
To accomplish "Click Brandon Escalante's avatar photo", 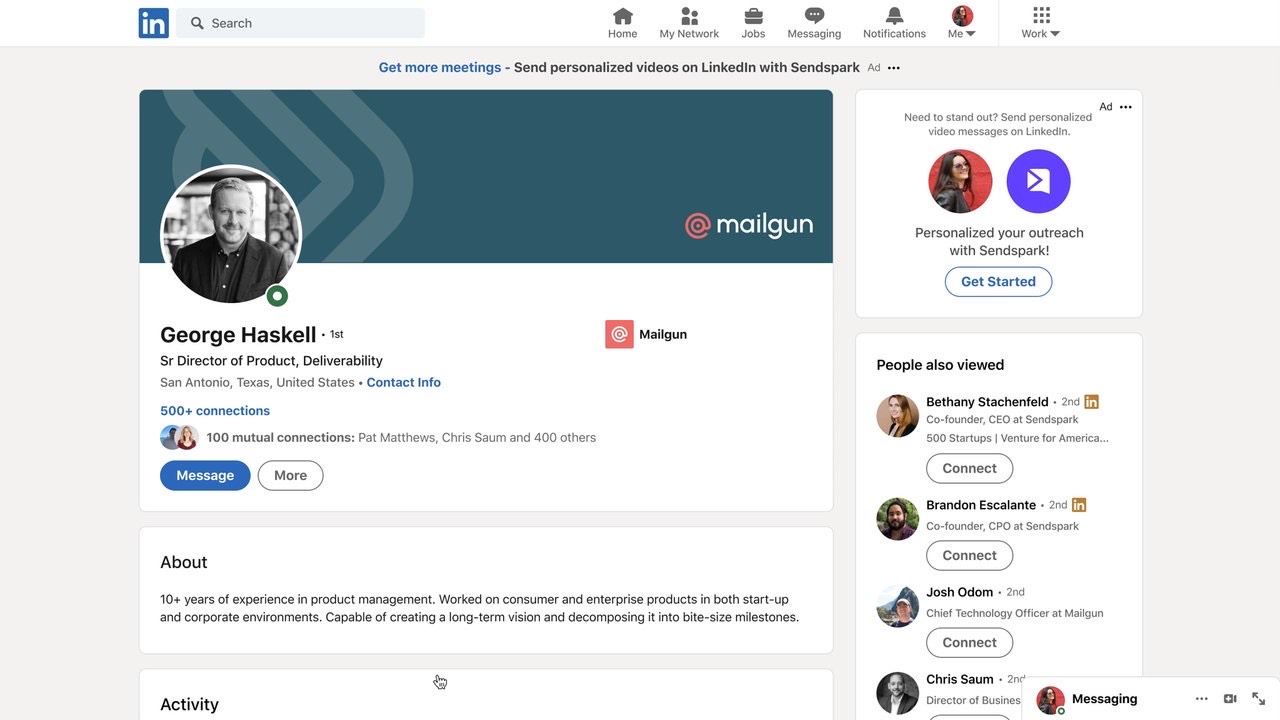I will (x=897, y=519).
